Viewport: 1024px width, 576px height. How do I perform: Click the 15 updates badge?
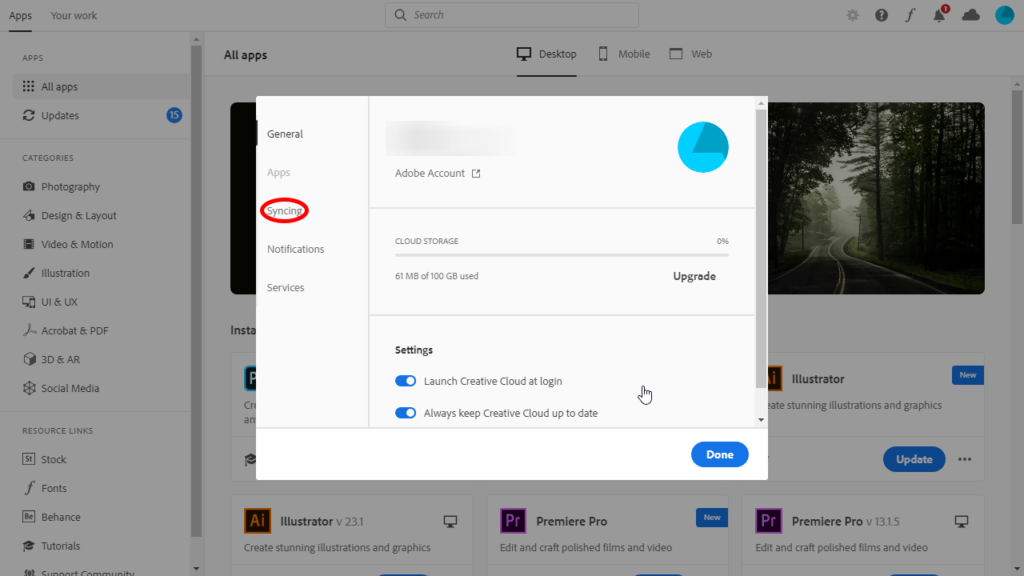click(x=174, y=115)
